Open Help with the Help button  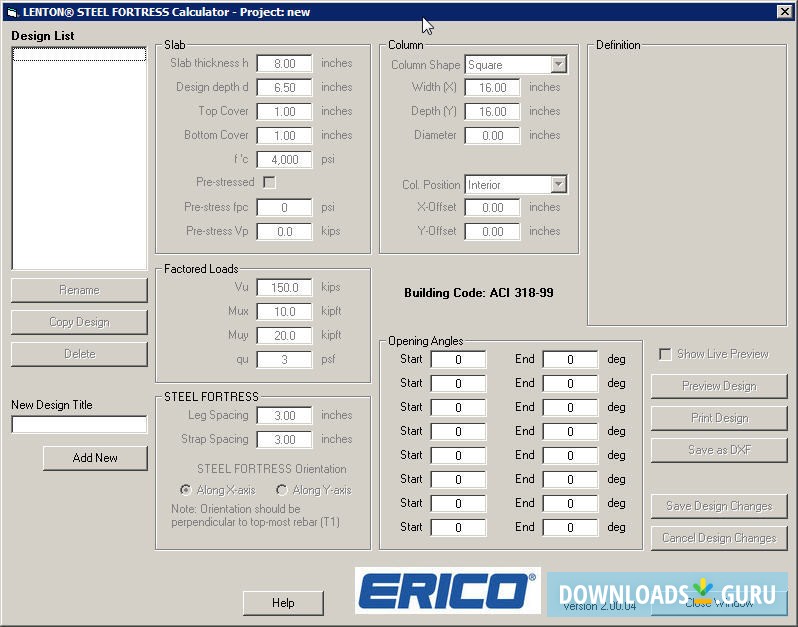click(283, 603)
